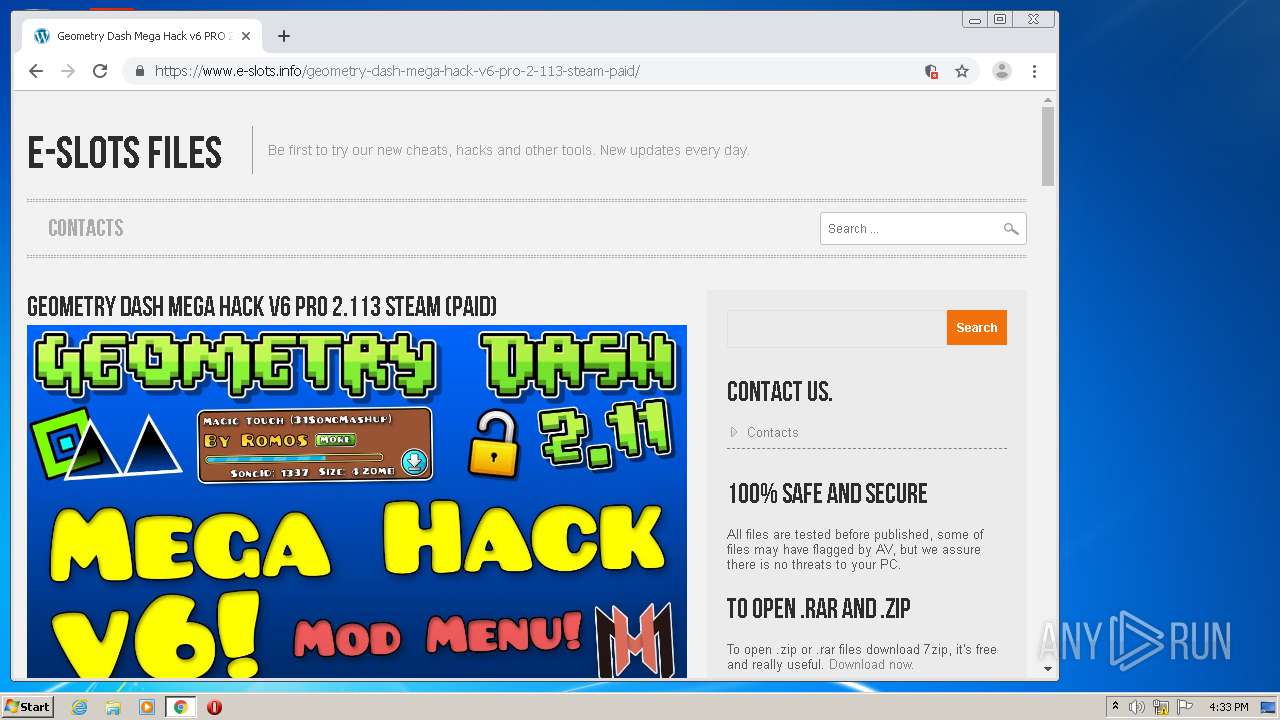Click the 'Contact Us.' sidebar heading
The image size is (1280, 720).
click(x=779, y=391)
